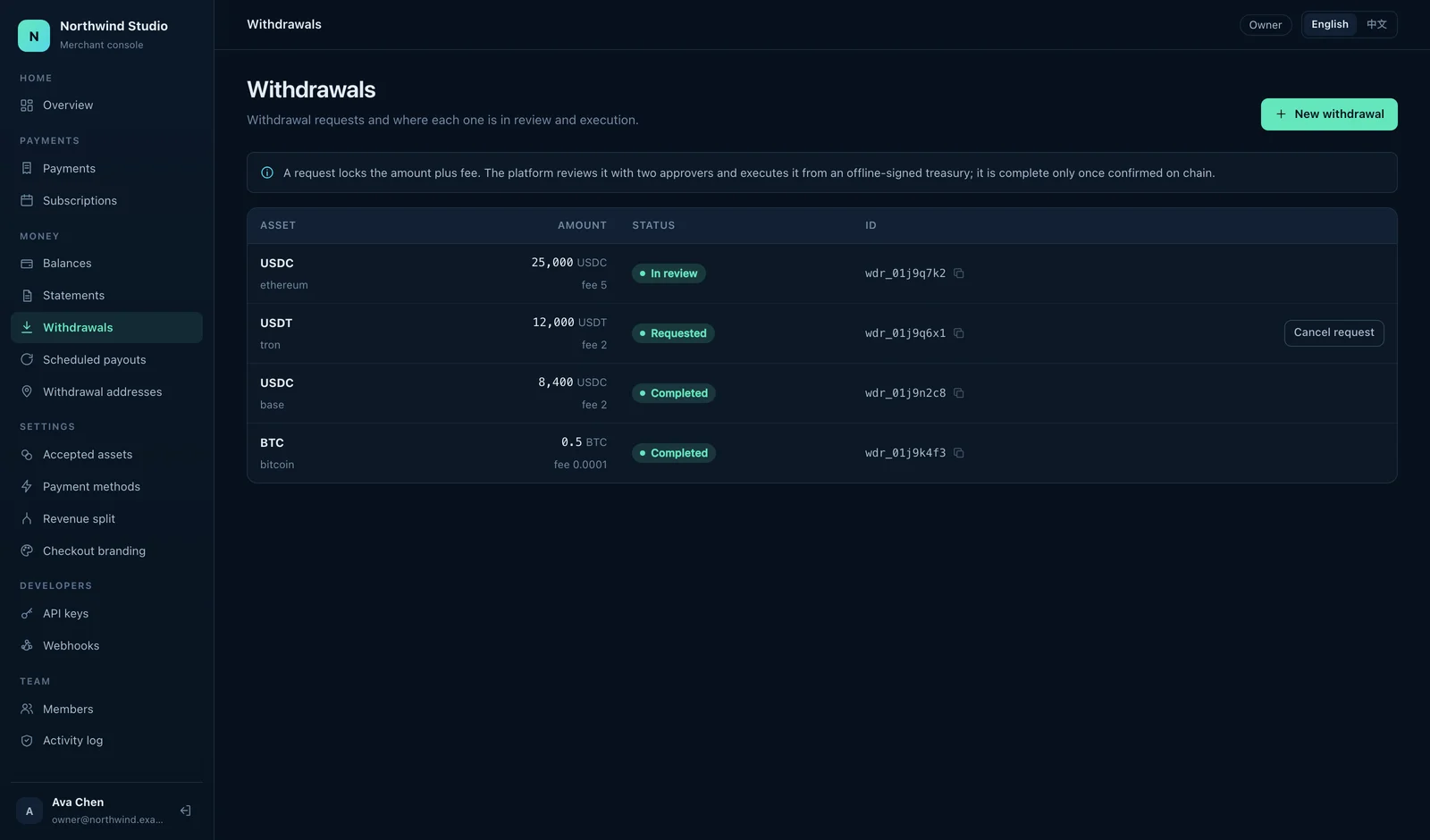The width and height of the screenshot is (1430, 840).
Task: Click the Overview grid icon
Action: tap(27, 105)
